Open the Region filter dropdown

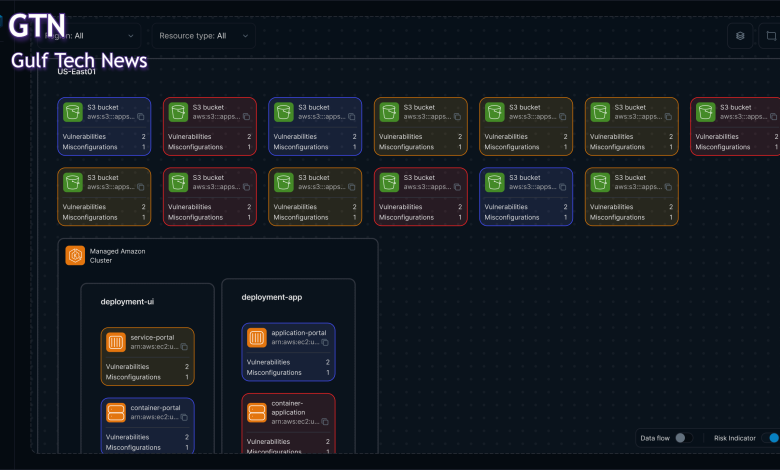pyautogui.click(x=95, y=36)
